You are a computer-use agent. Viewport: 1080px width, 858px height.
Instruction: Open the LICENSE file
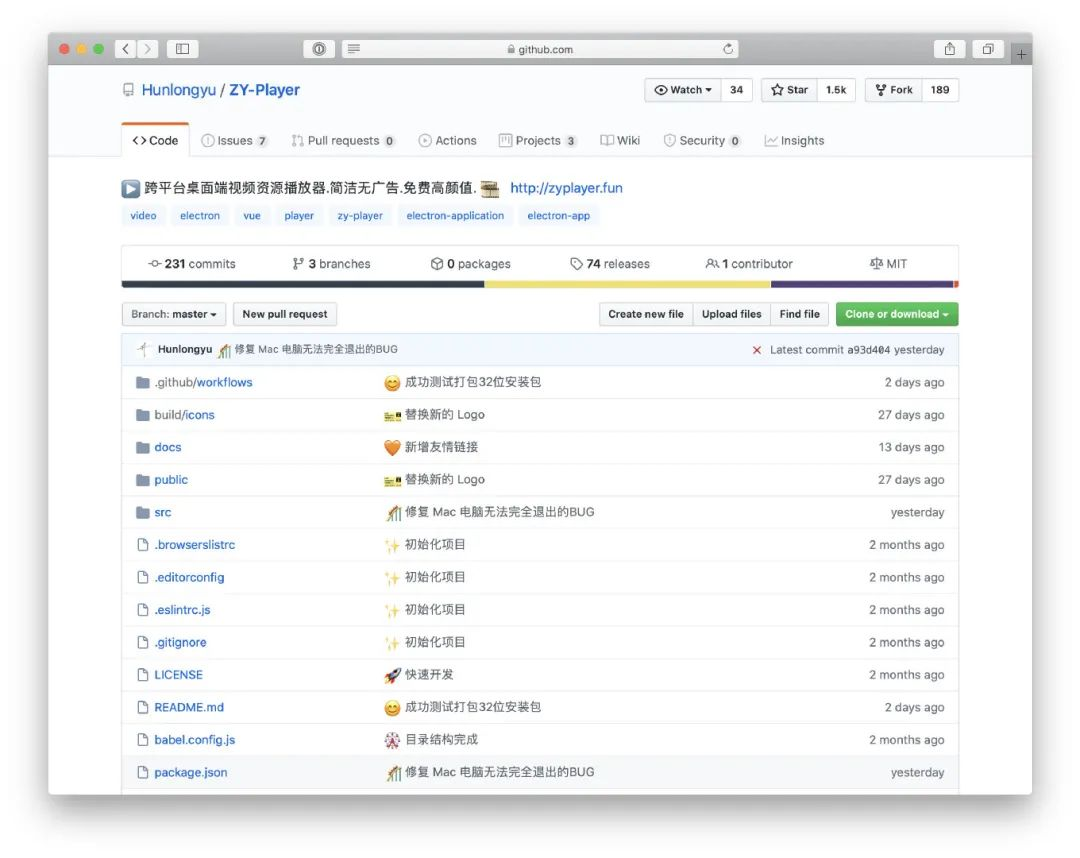[x=178, y=675]
